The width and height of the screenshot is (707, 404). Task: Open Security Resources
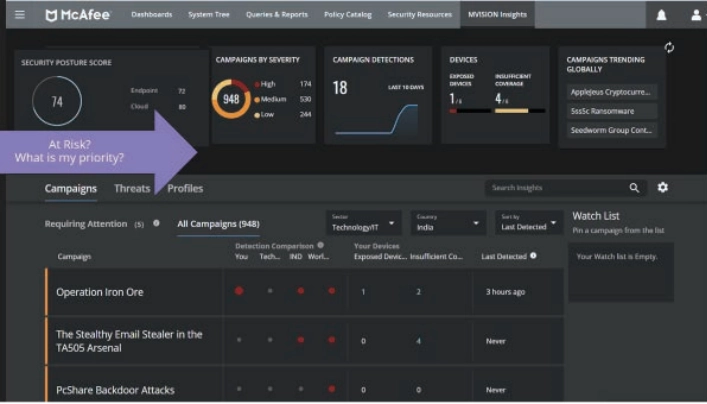tap(420, 14)
